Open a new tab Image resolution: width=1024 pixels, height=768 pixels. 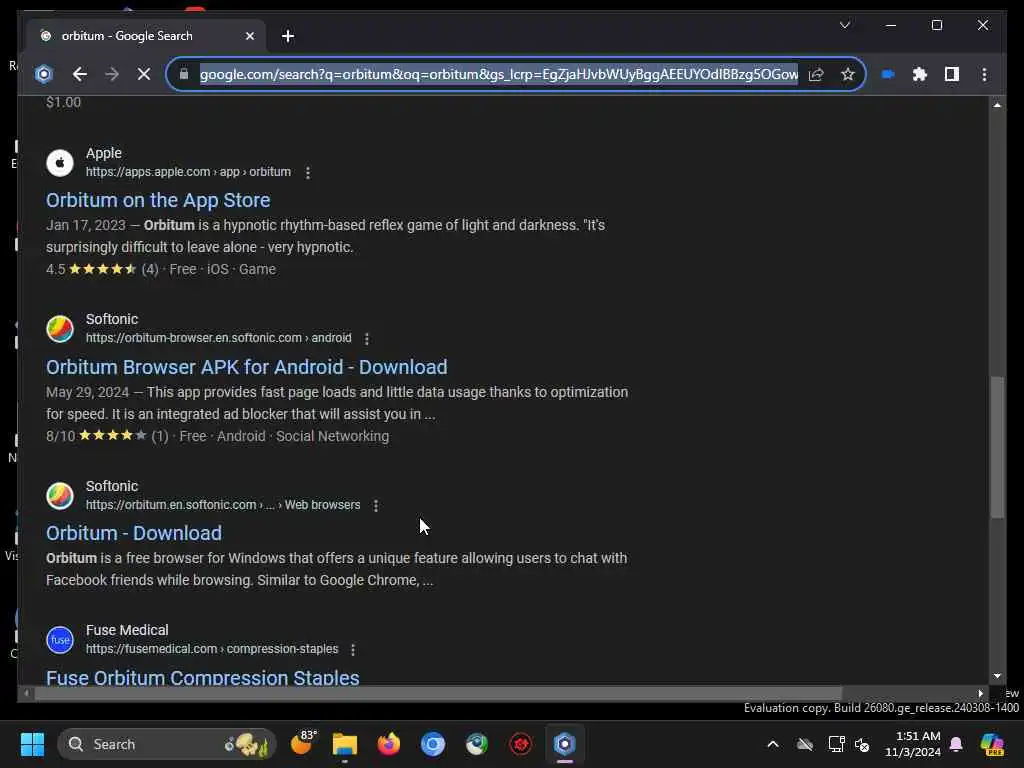(288, 36)
